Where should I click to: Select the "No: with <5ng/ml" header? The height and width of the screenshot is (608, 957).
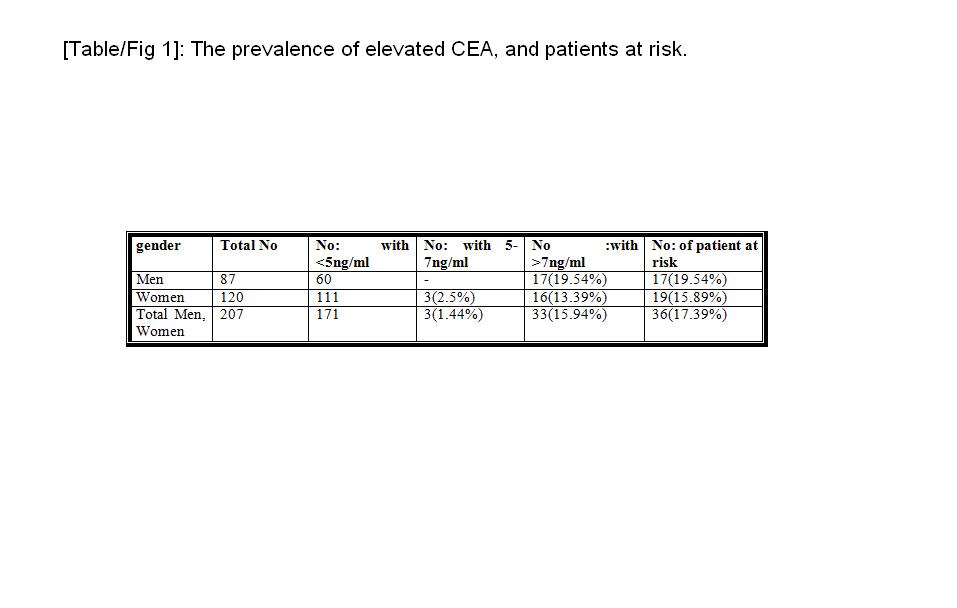(x=361, y=254)
